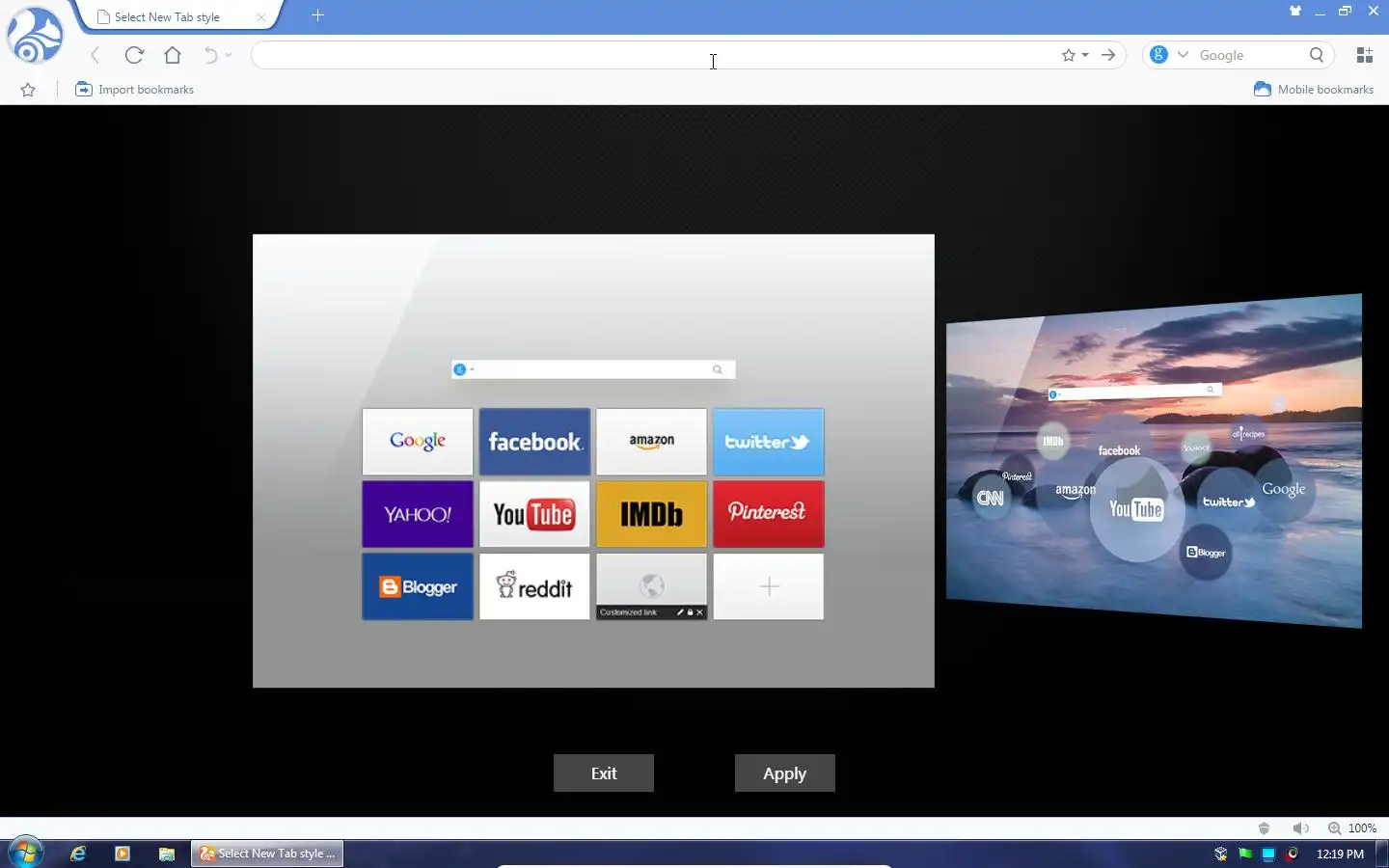Open Internet Explorer from taskbar
This screenshot has height=868, width=1389.
(x=78, y=854)
